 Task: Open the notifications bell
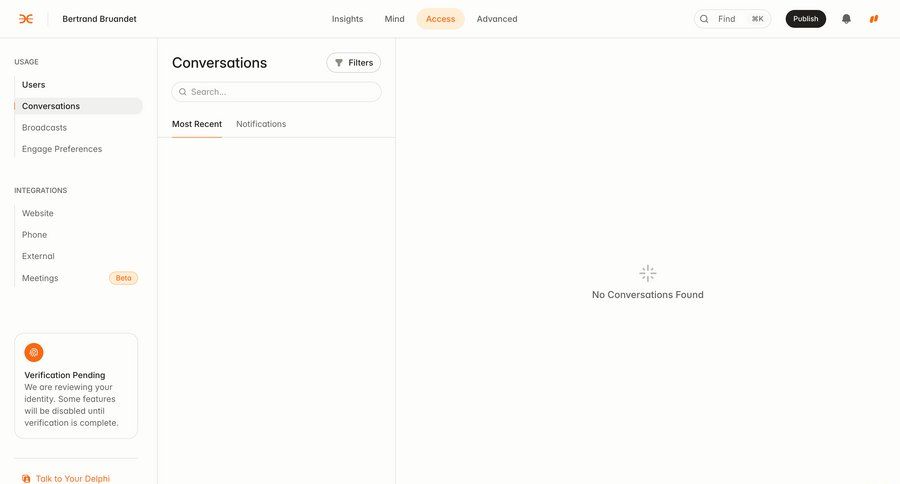846,19
